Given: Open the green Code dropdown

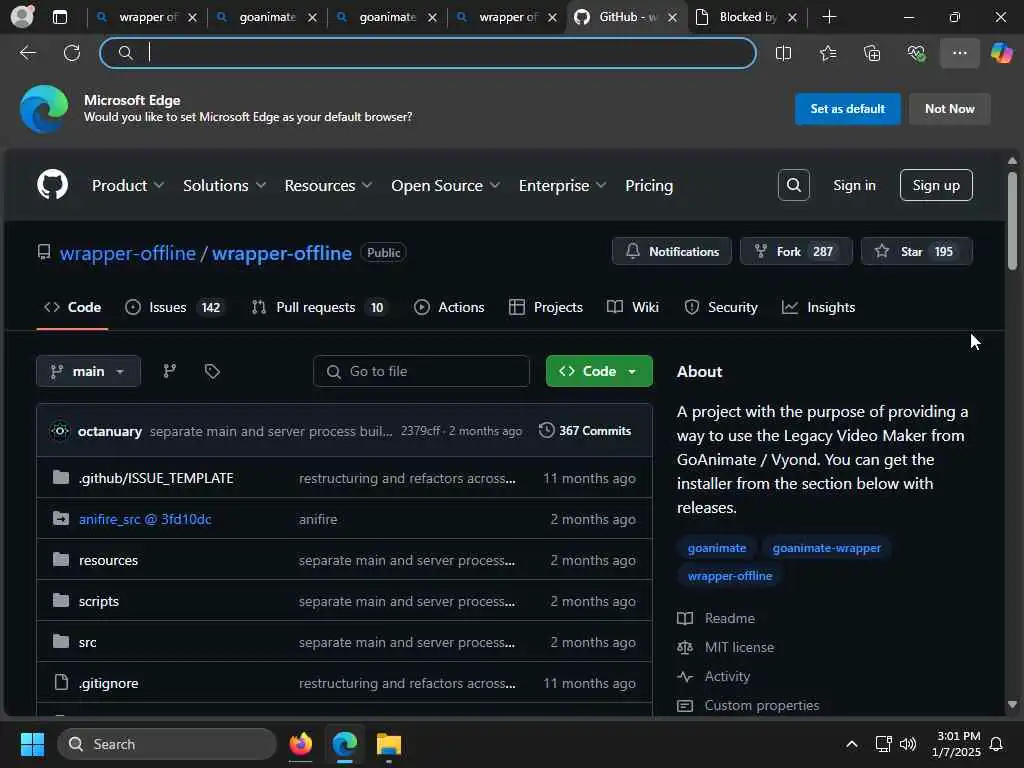Looking at the screenshot, I should pyautogui.click(x=599, y=371).
